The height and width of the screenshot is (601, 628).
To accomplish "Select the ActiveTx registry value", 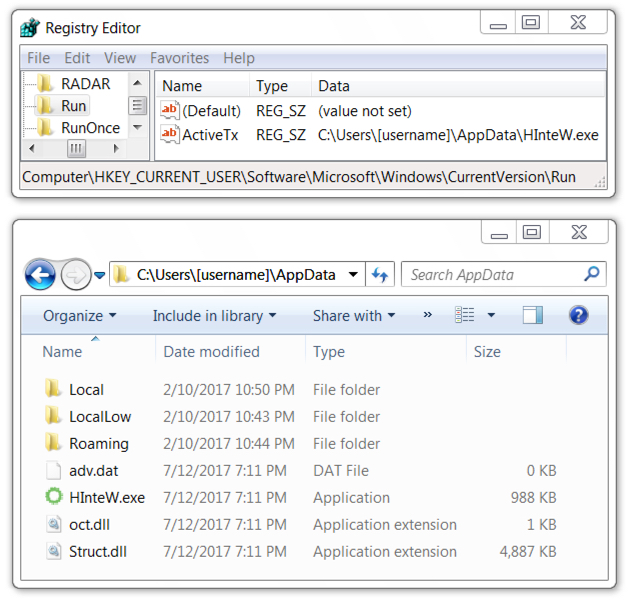I will coord(210,135).
